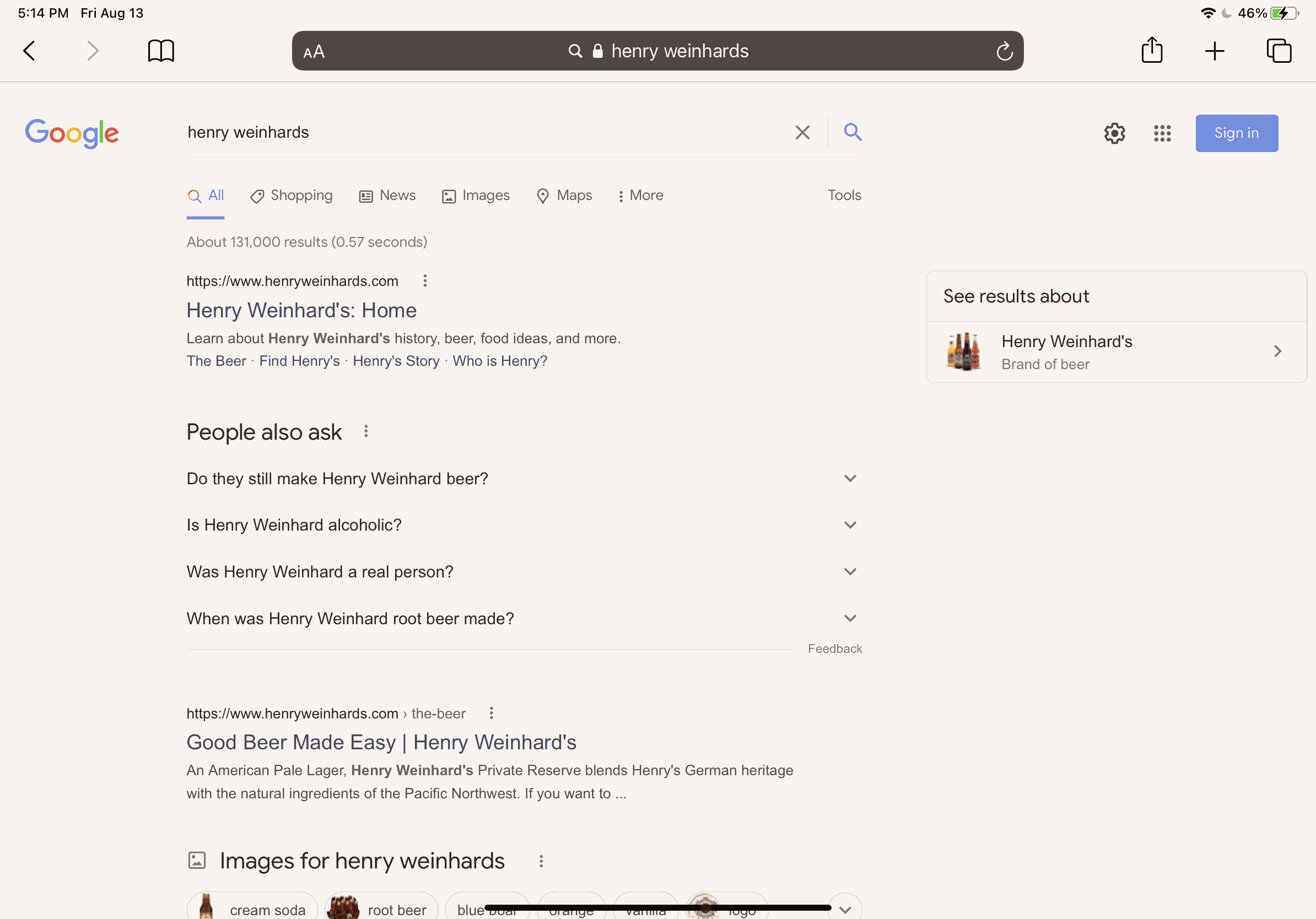Image resolution: width=1316 pixels, height=919 pixels.
Task: Switch to the Shopping tab
Action: coord(291,196)
